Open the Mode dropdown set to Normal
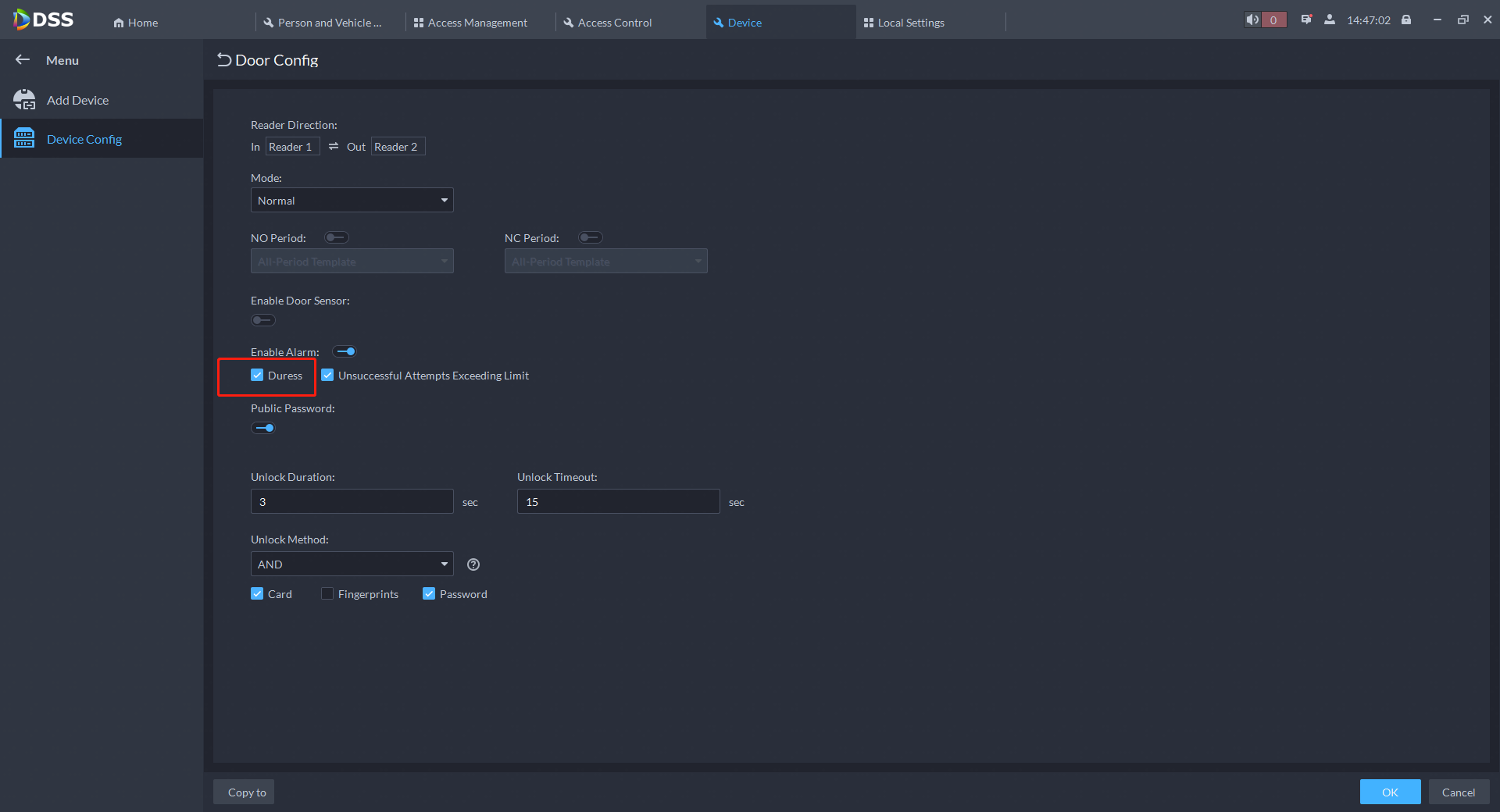This screenshot has height=812, width=1500. pyautogui.click(x=352, y=200)
